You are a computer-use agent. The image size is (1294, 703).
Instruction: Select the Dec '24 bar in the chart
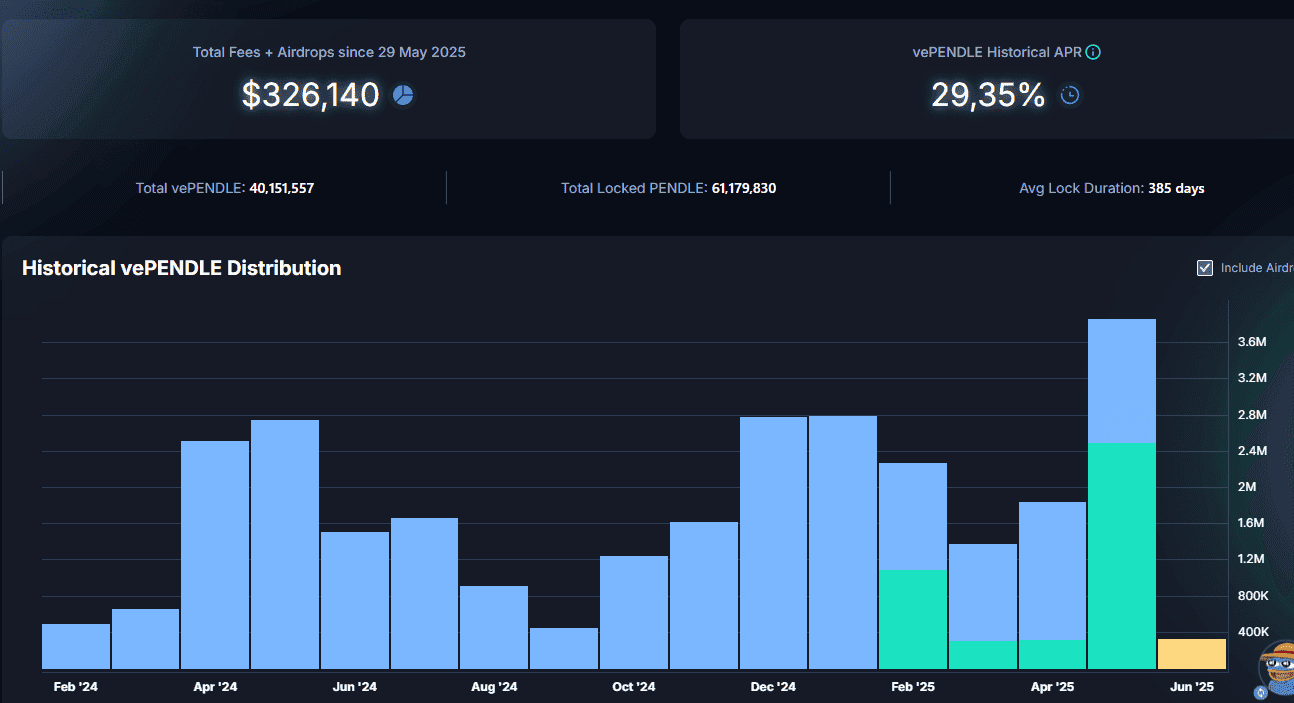[773, 543]
